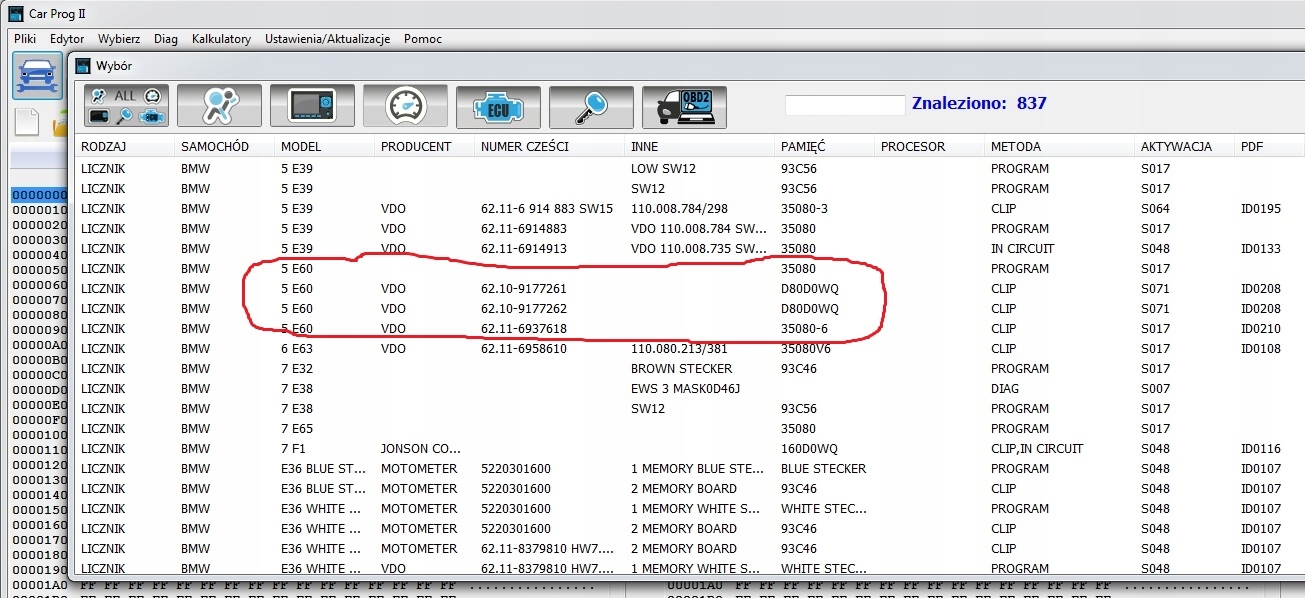The width and height of the screenshot is (1305, 598).
Task: Choose the OBD2 laptop category filter
Action: point(684,105)
